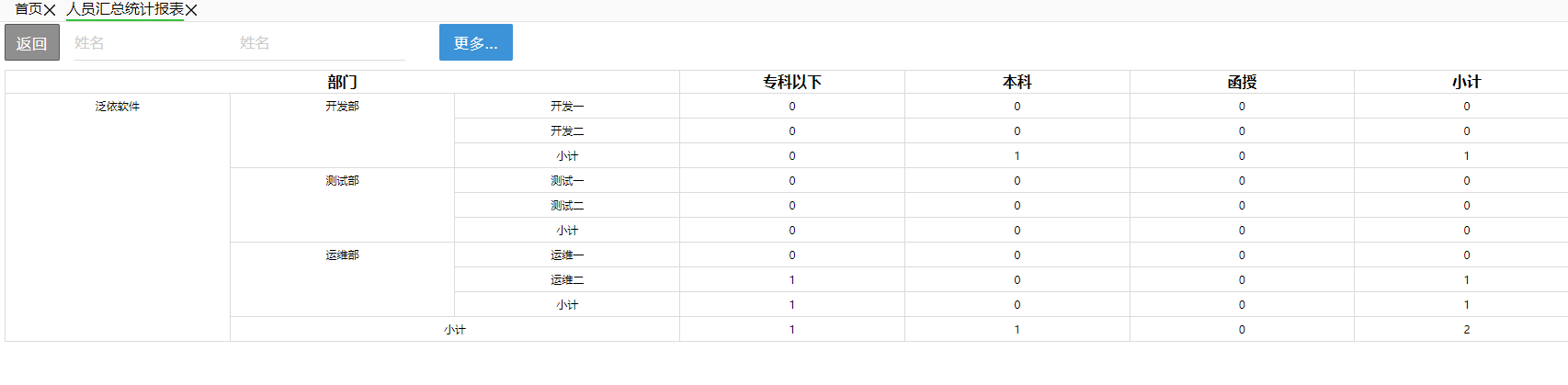Click the 开发一 team cell
The width and height of the screenshot is (1568, 385).
(x=567, y=107)
